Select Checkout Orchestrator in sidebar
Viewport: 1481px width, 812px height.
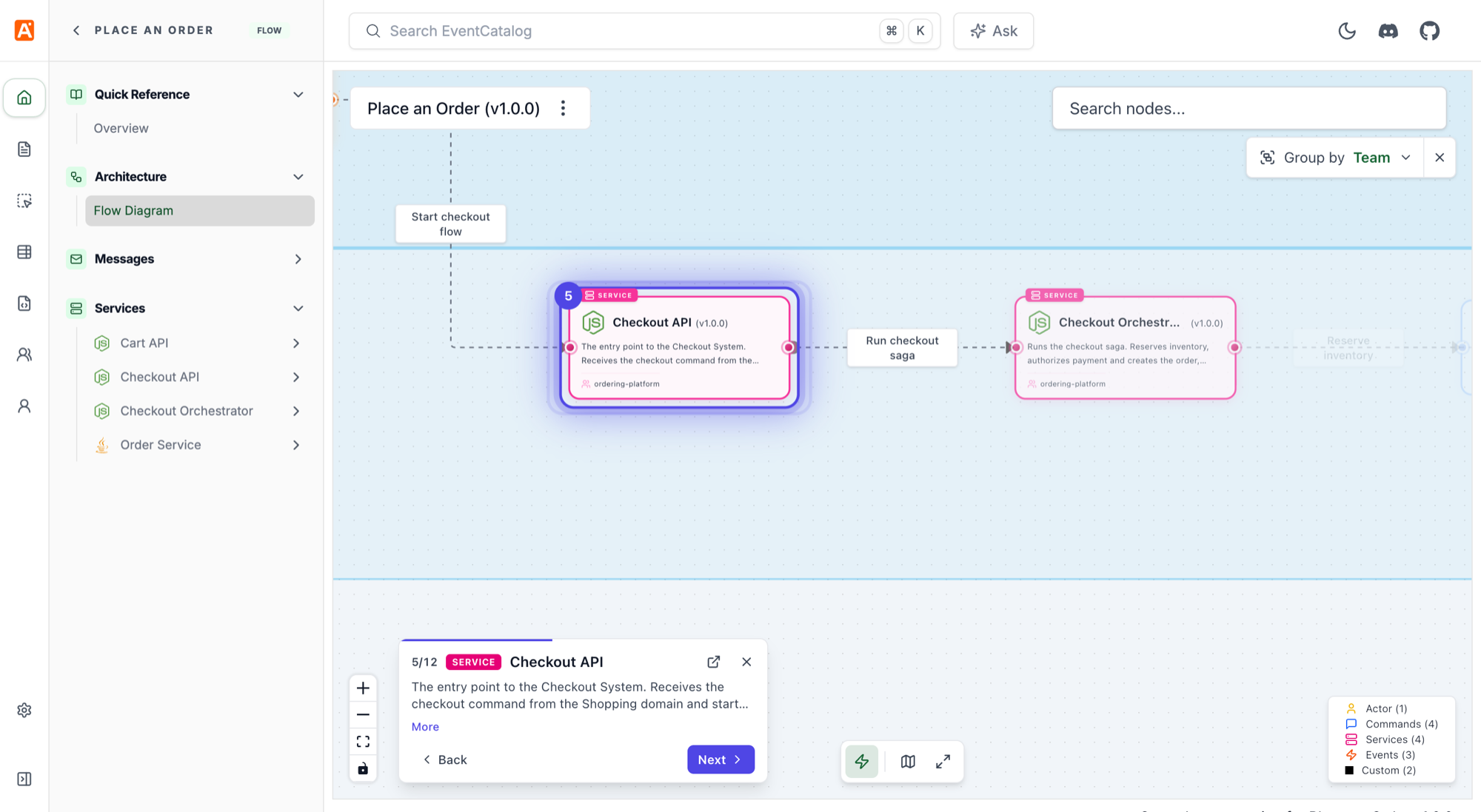(187, 412)
